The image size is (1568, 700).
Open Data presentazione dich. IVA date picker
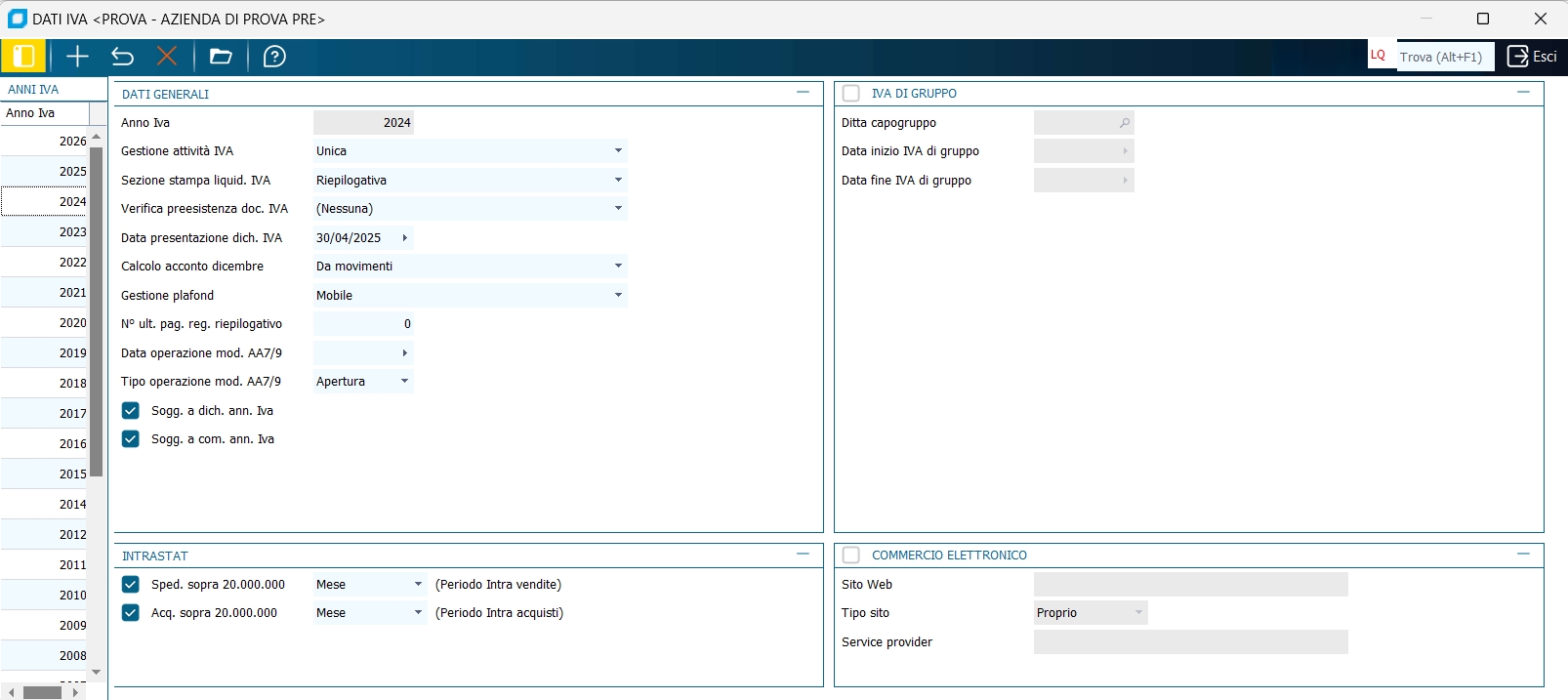pyautogui.click(x=404, y=238)
